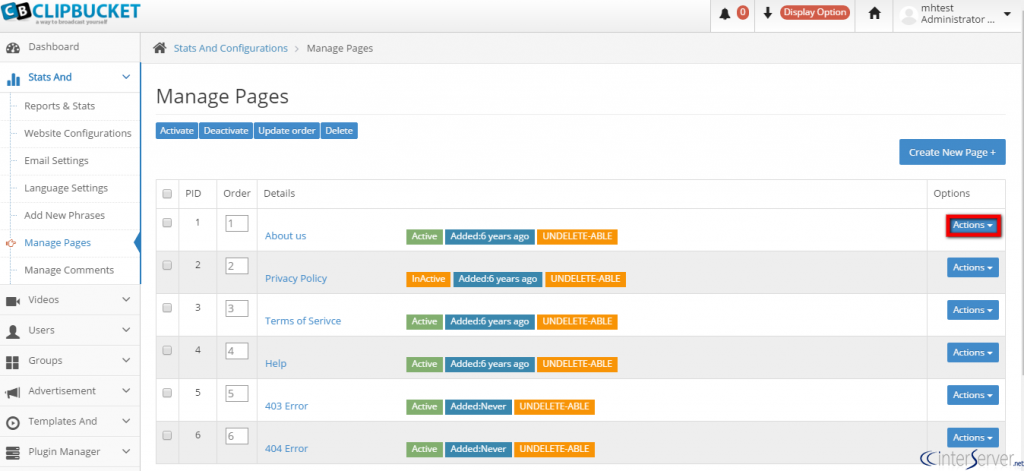Click the Stats And bar chart icon
Viewport: 1024px width, 471px height.
pos(13,79)
